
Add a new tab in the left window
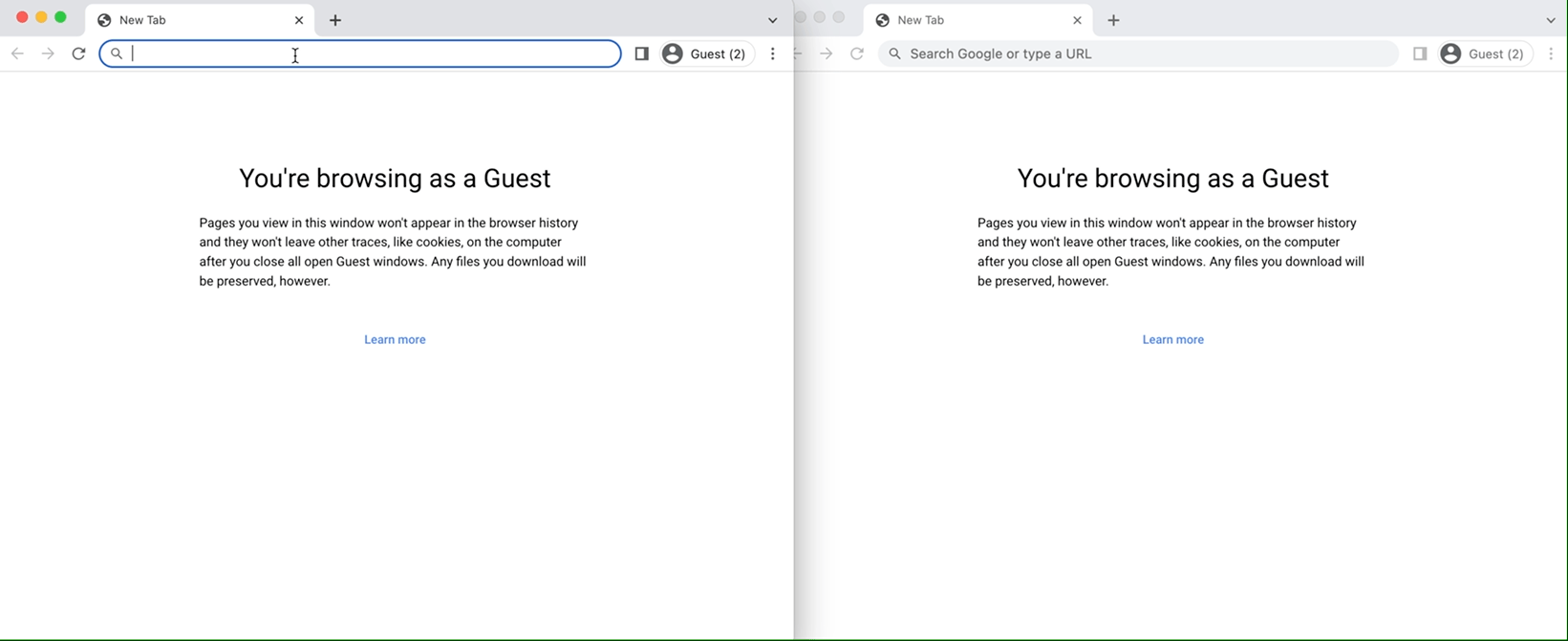point(335,20)
